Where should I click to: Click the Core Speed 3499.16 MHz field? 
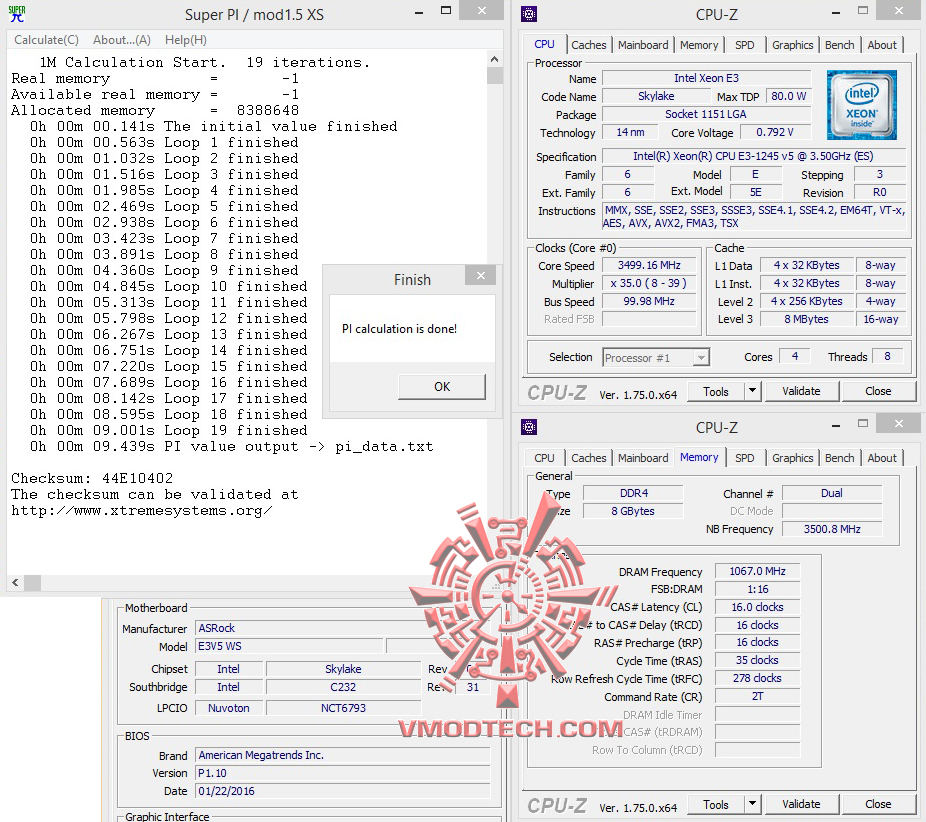tap(649, 265)
